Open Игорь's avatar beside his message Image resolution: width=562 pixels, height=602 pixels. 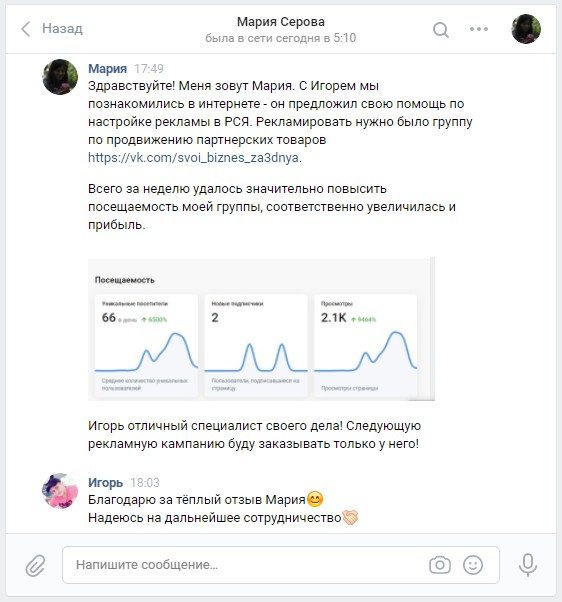pyautogui.click(x=60, y=491)
